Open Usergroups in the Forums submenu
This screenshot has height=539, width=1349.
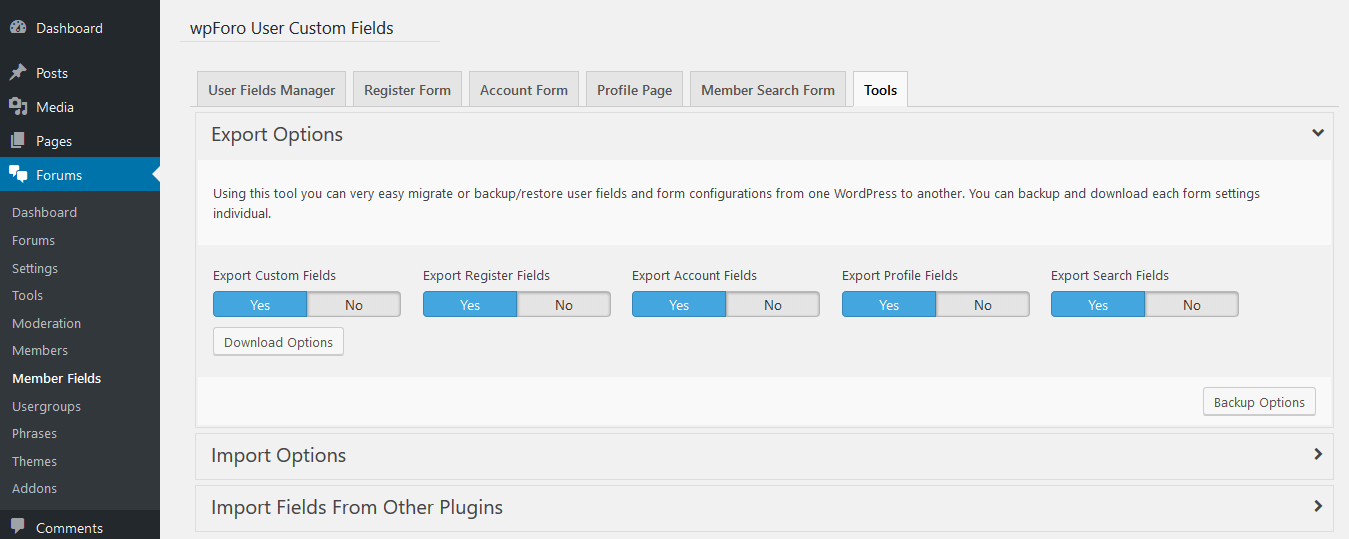point(46,406)
